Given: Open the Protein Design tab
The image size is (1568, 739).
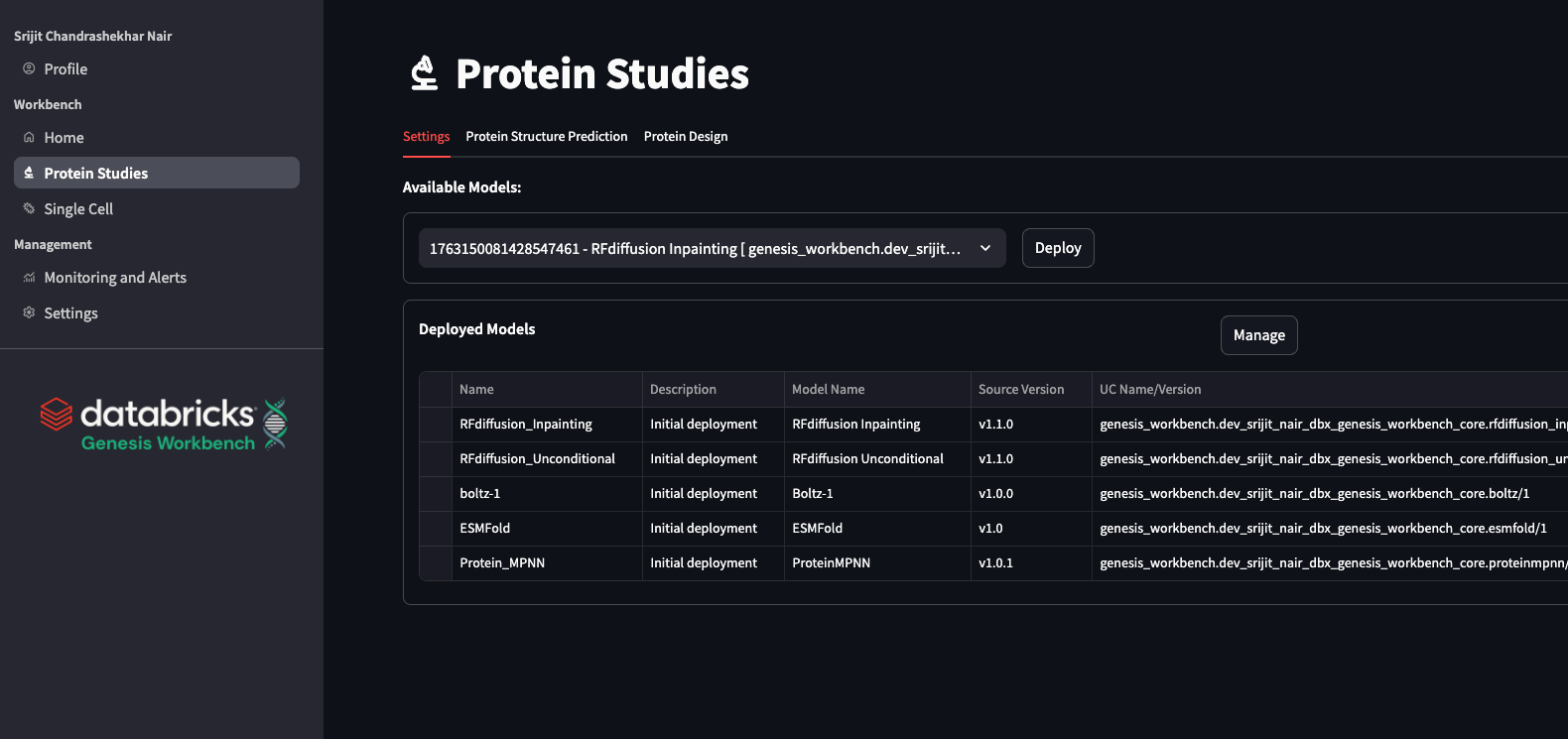Looking at the screenshot, I should (685, 137).
